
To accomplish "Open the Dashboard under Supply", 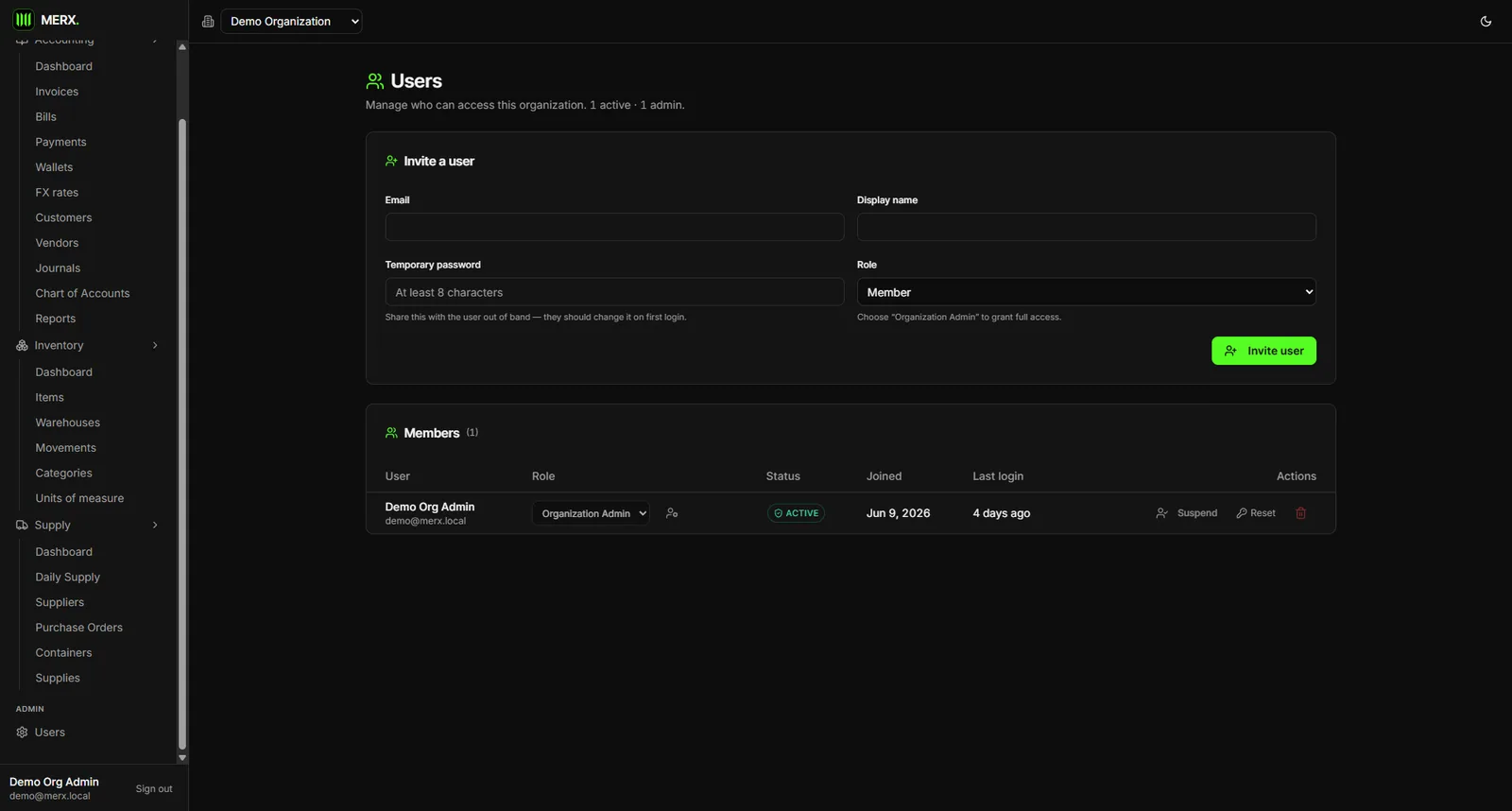I will click(x=63, y=552).
